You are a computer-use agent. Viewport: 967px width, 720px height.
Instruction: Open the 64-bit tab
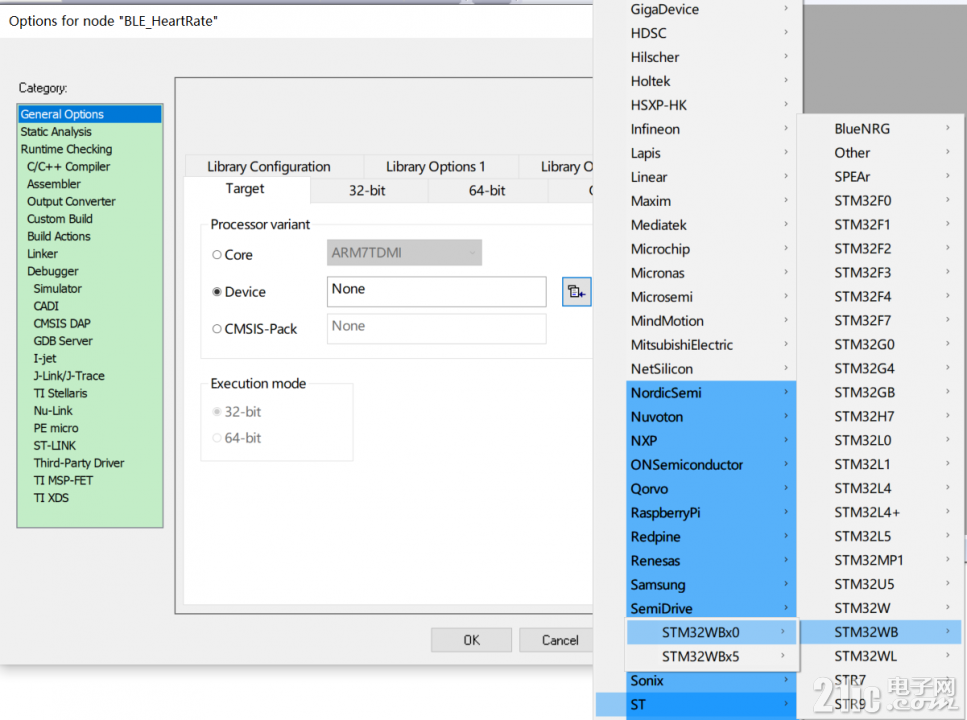point(487,191)
